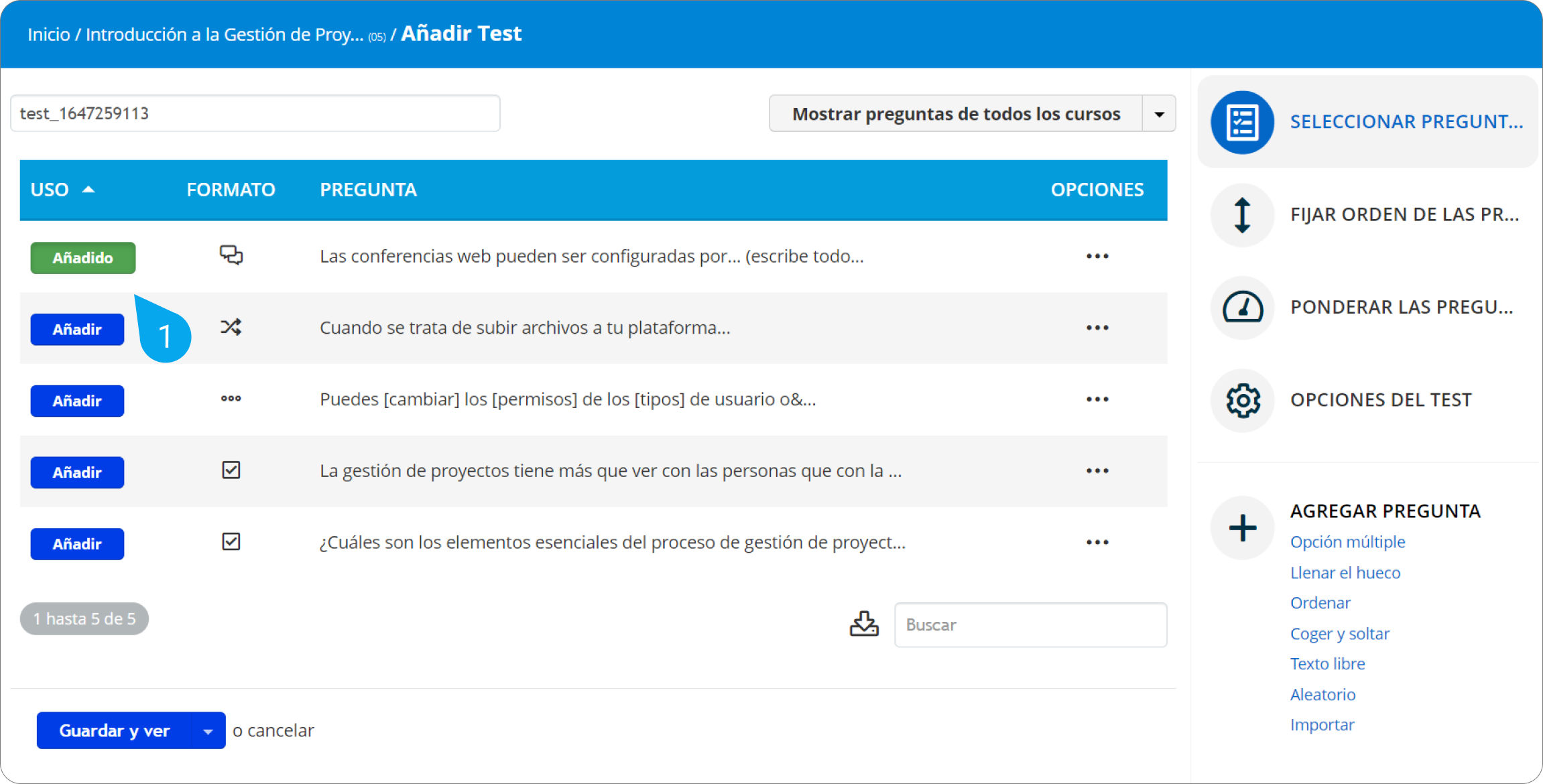Click the download icon beside Buscar
Viewport: 1543px width, 784px height.
(864, 624)
